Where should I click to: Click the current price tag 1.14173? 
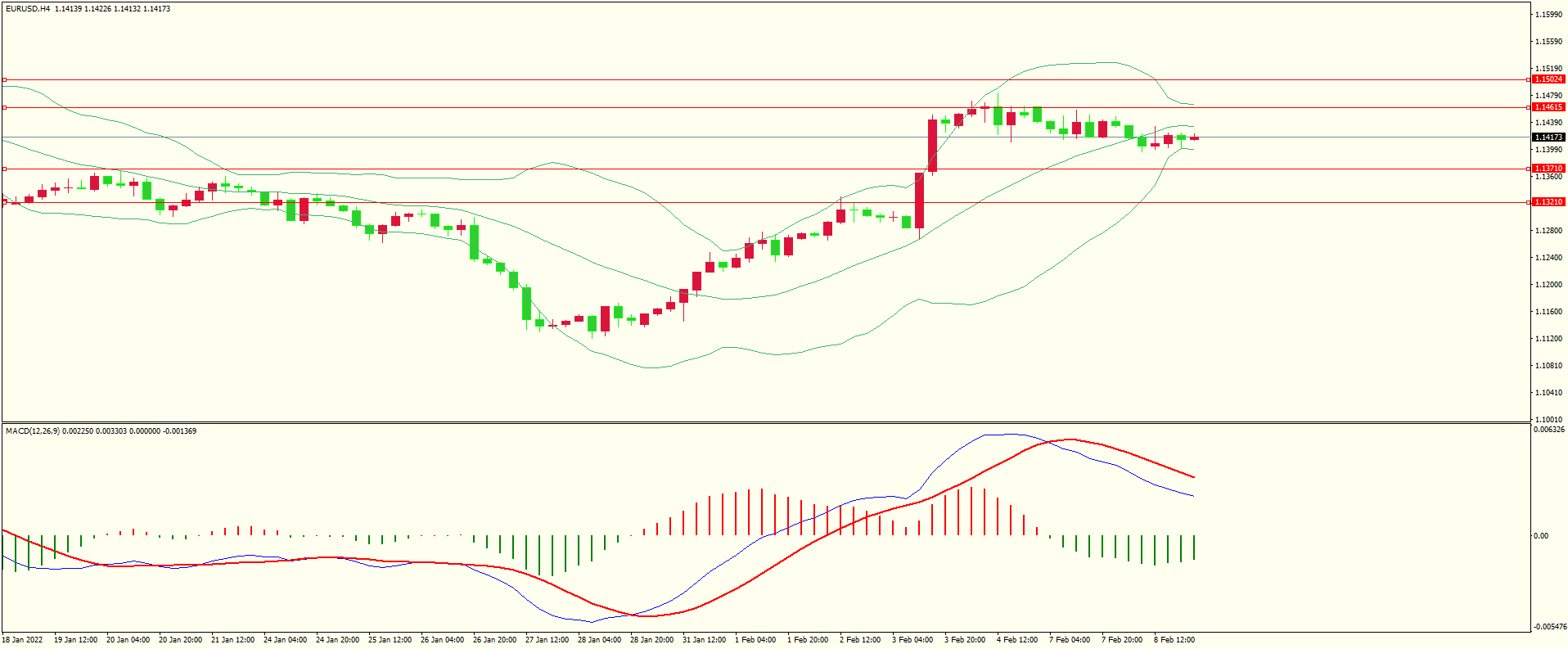[1548, 137]
